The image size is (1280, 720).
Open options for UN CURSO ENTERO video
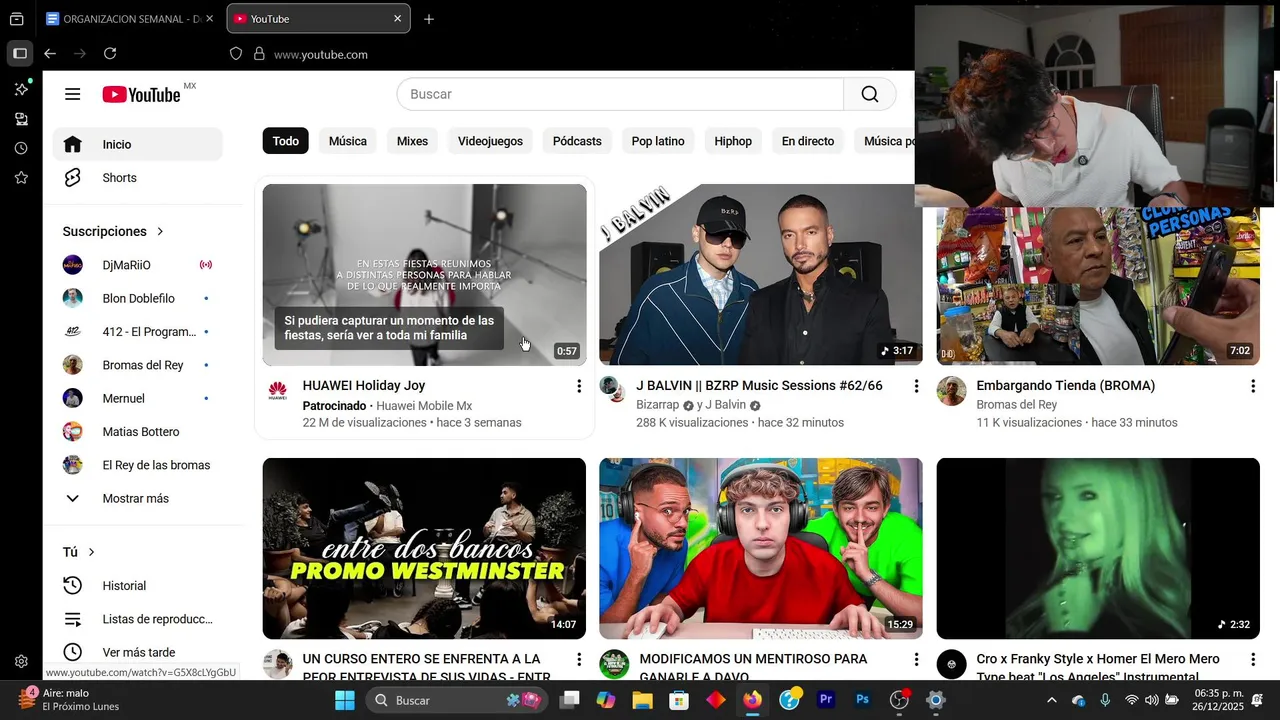click(578, 660)
